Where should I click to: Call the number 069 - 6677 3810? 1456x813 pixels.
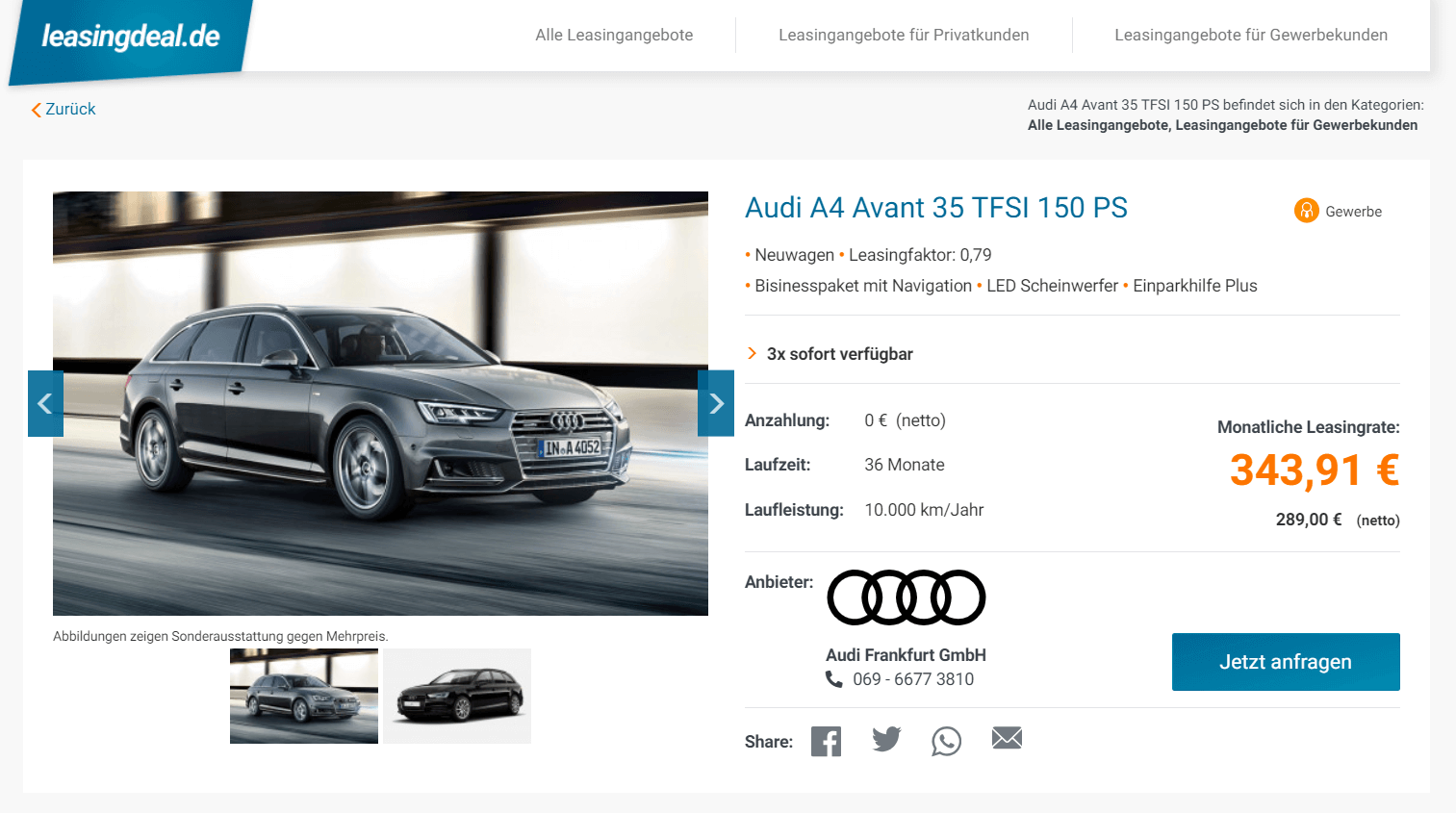pos(913,679)
